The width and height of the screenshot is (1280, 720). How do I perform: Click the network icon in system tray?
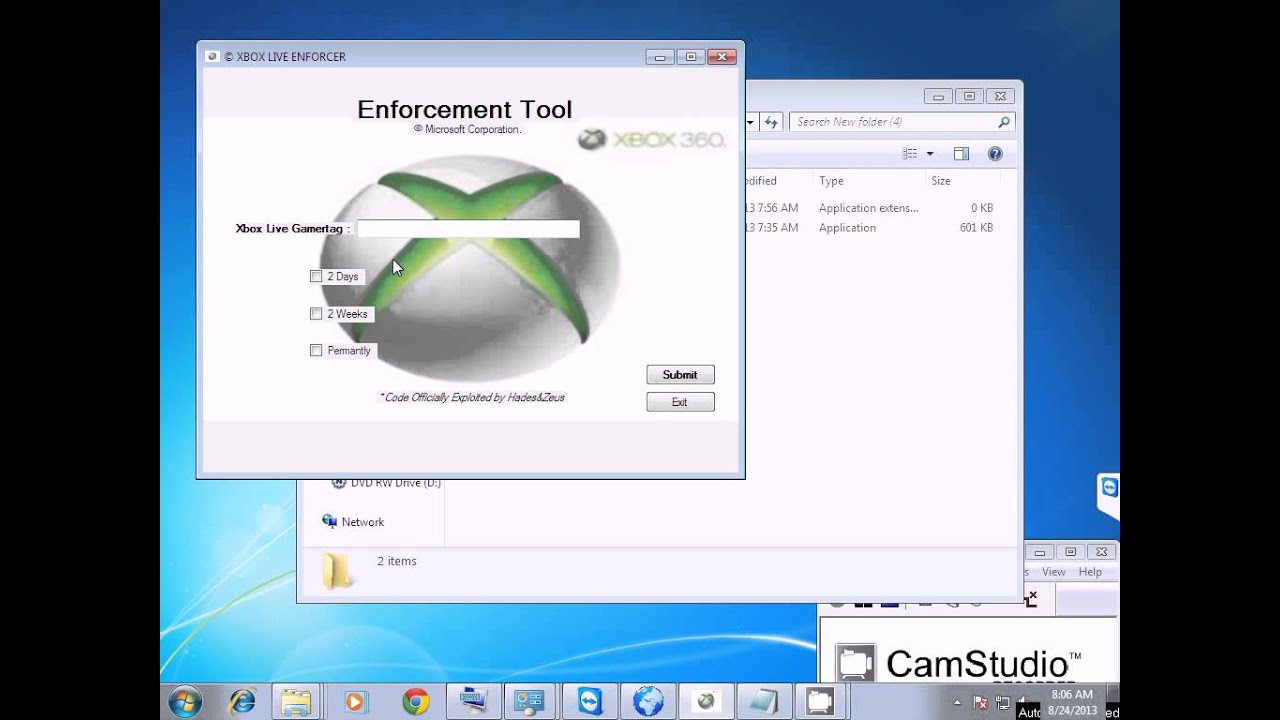pyautogui.click(x=1003, y=702)
